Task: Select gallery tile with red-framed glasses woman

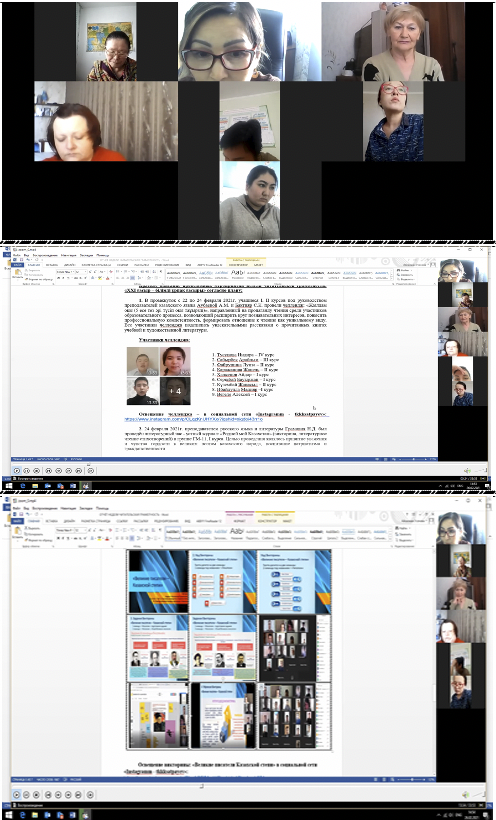Action: 393,121
